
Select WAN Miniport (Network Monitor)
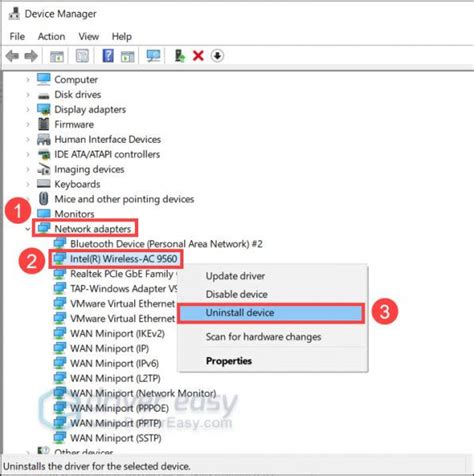click(x=143, y=393)
